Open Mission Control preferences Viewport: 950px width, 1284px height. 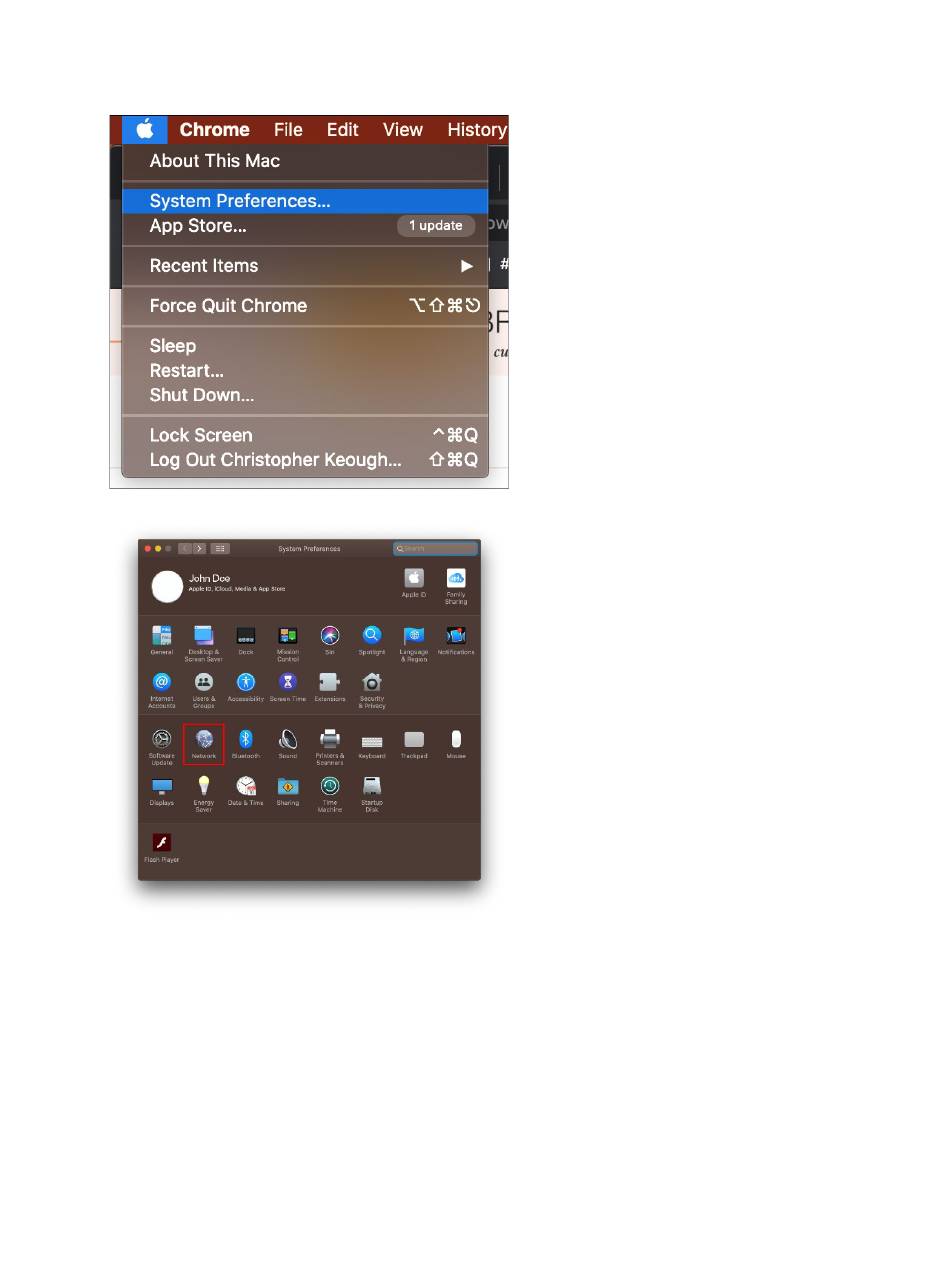tap(288, 643)
